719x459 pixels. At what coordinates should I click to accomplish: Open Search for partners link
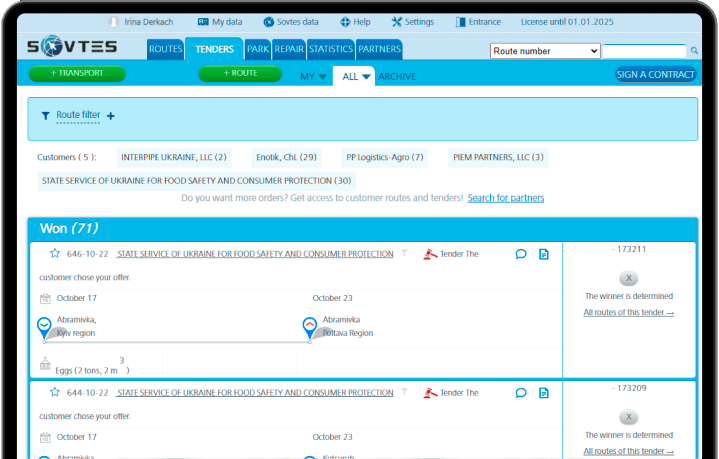(506, 198)
